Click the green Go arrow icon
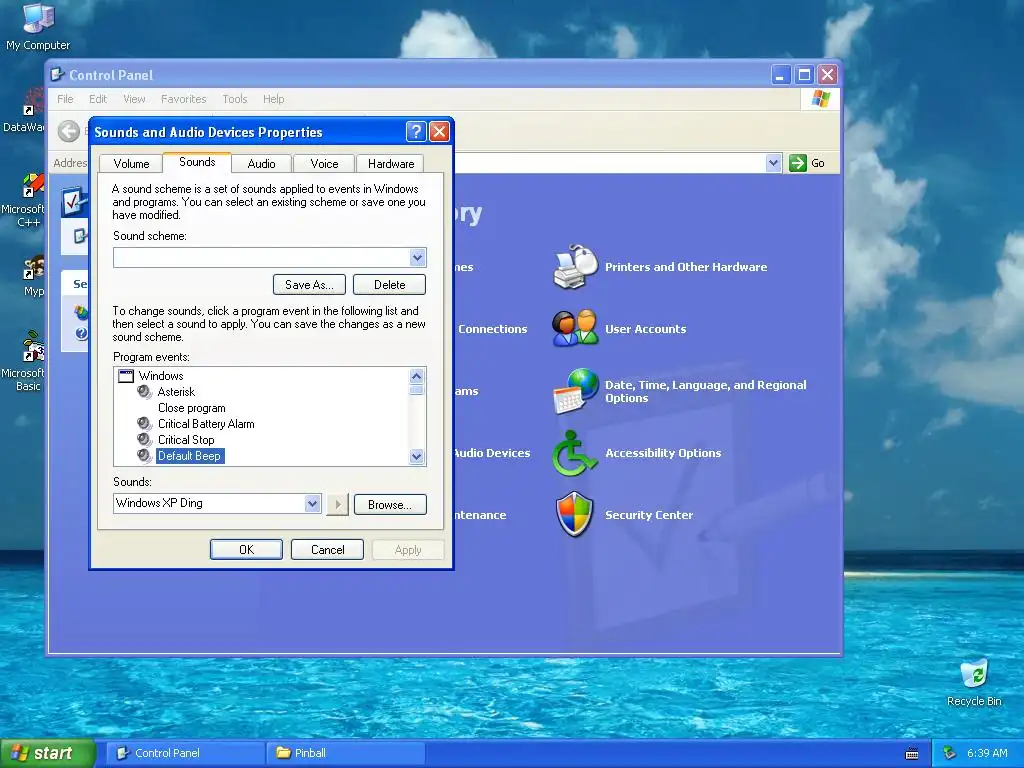The height and width of the screenshot is (768, 1024). coord(797,163)
